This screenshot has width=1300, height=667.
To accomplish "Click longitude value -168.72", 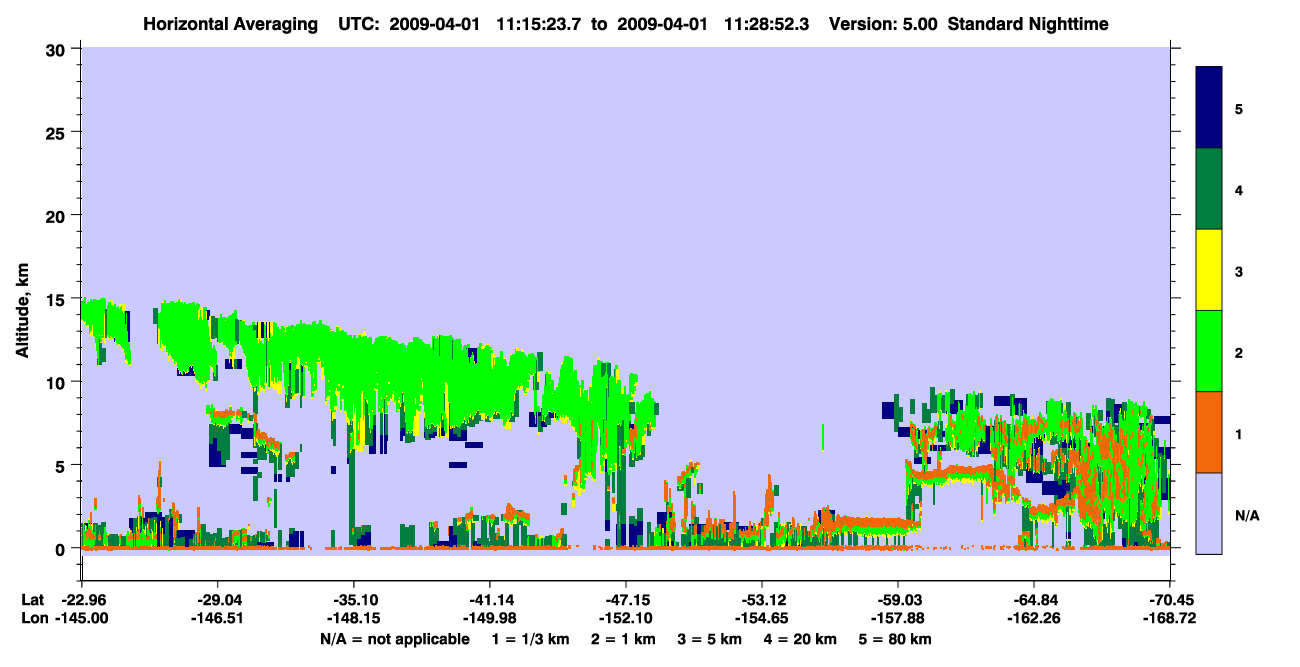I will point(1170,619).
